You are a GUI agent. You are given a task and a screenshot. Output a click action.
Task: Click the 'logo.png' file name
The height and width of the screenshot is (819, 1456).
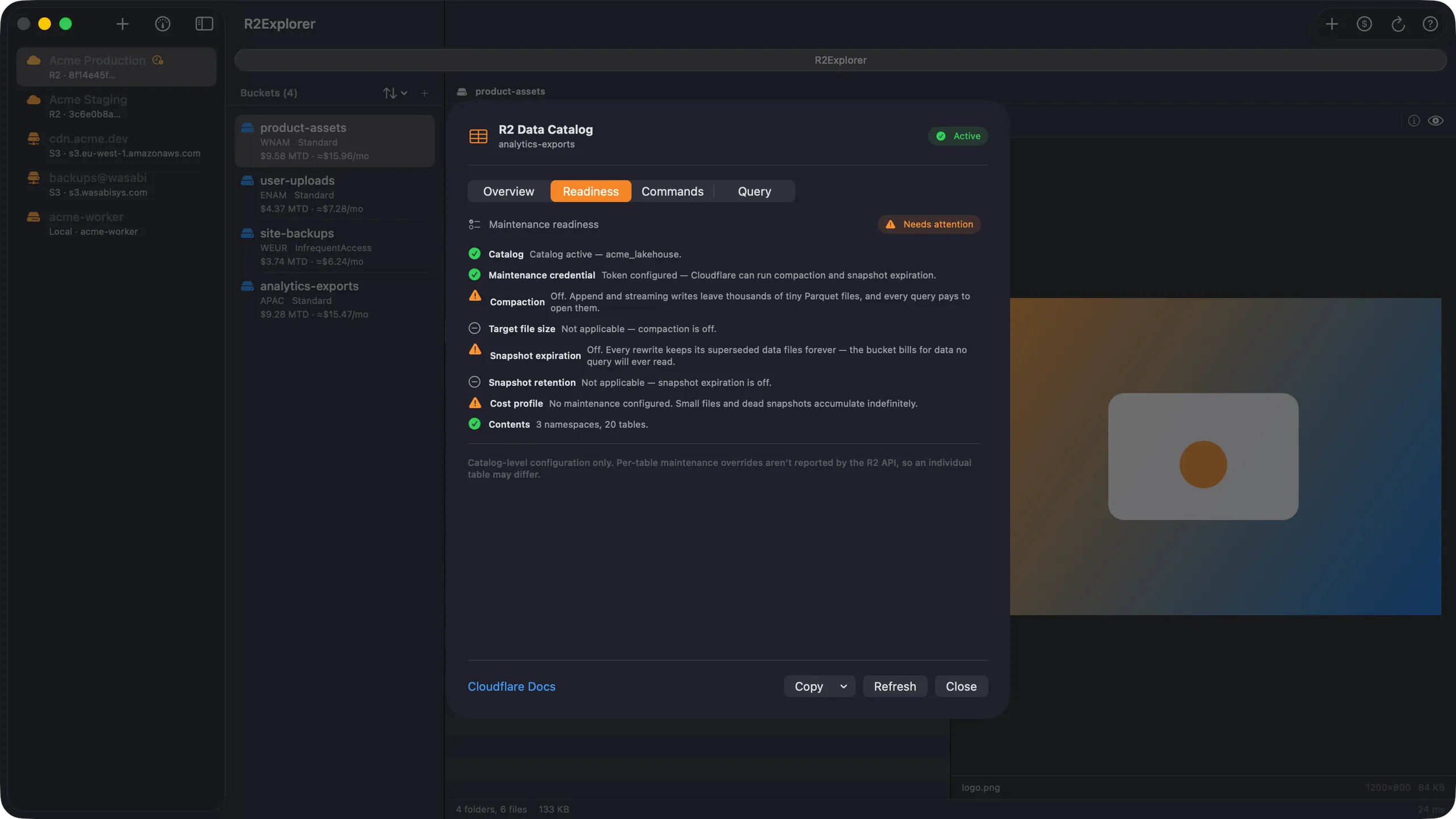point(981,788)
